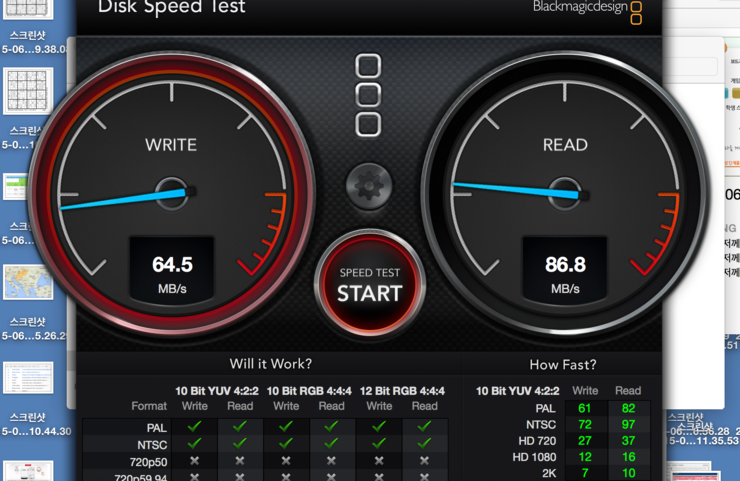
Task: Click 2K write value 7
Action: [x=585, y=473]
